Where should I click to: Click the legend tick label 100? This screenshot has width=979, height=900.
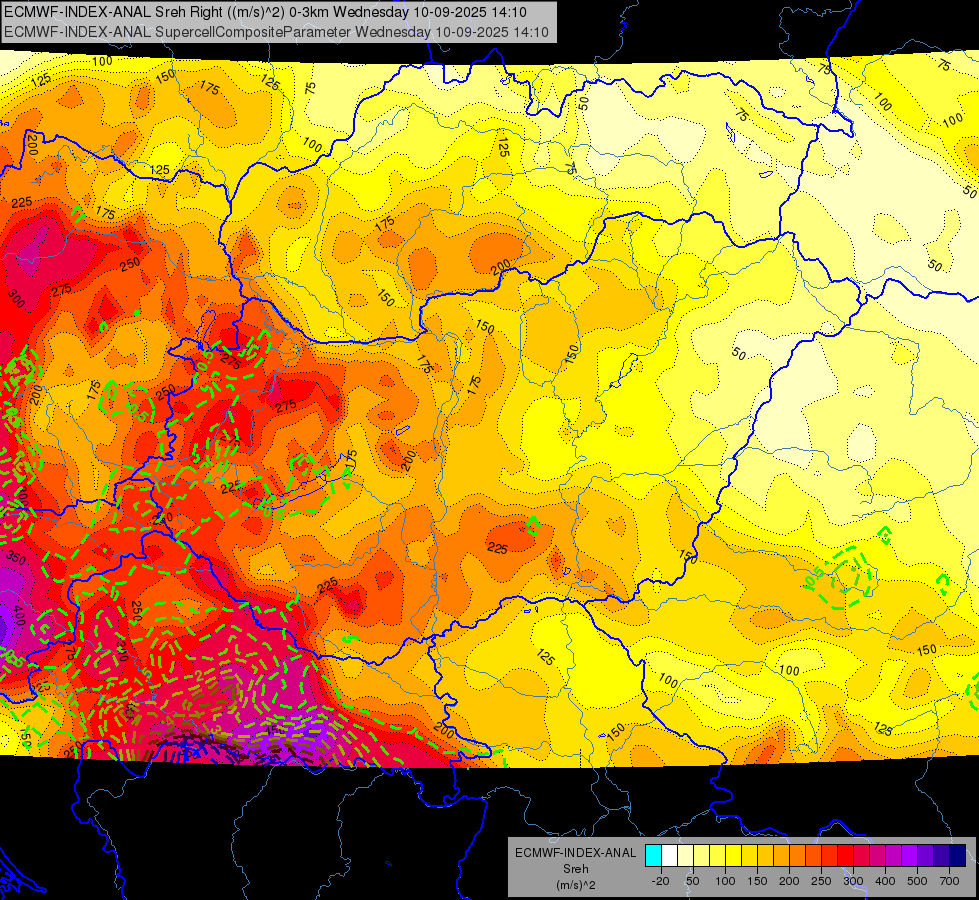pyautogui.click(x=726, y=881)
